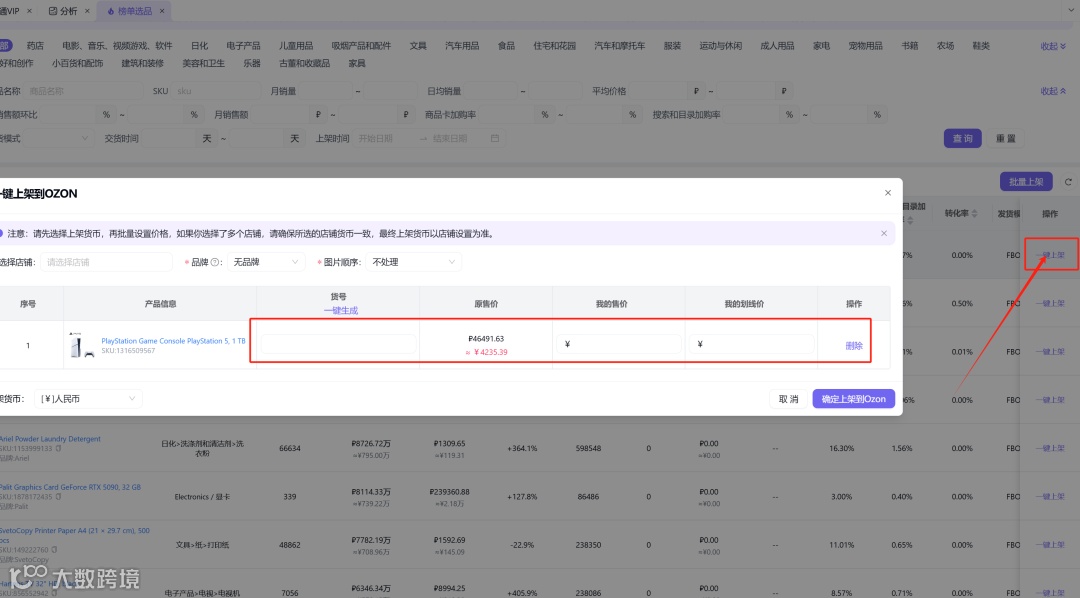Click the 批量上架 button behind the dialog

click(1026, 182)
